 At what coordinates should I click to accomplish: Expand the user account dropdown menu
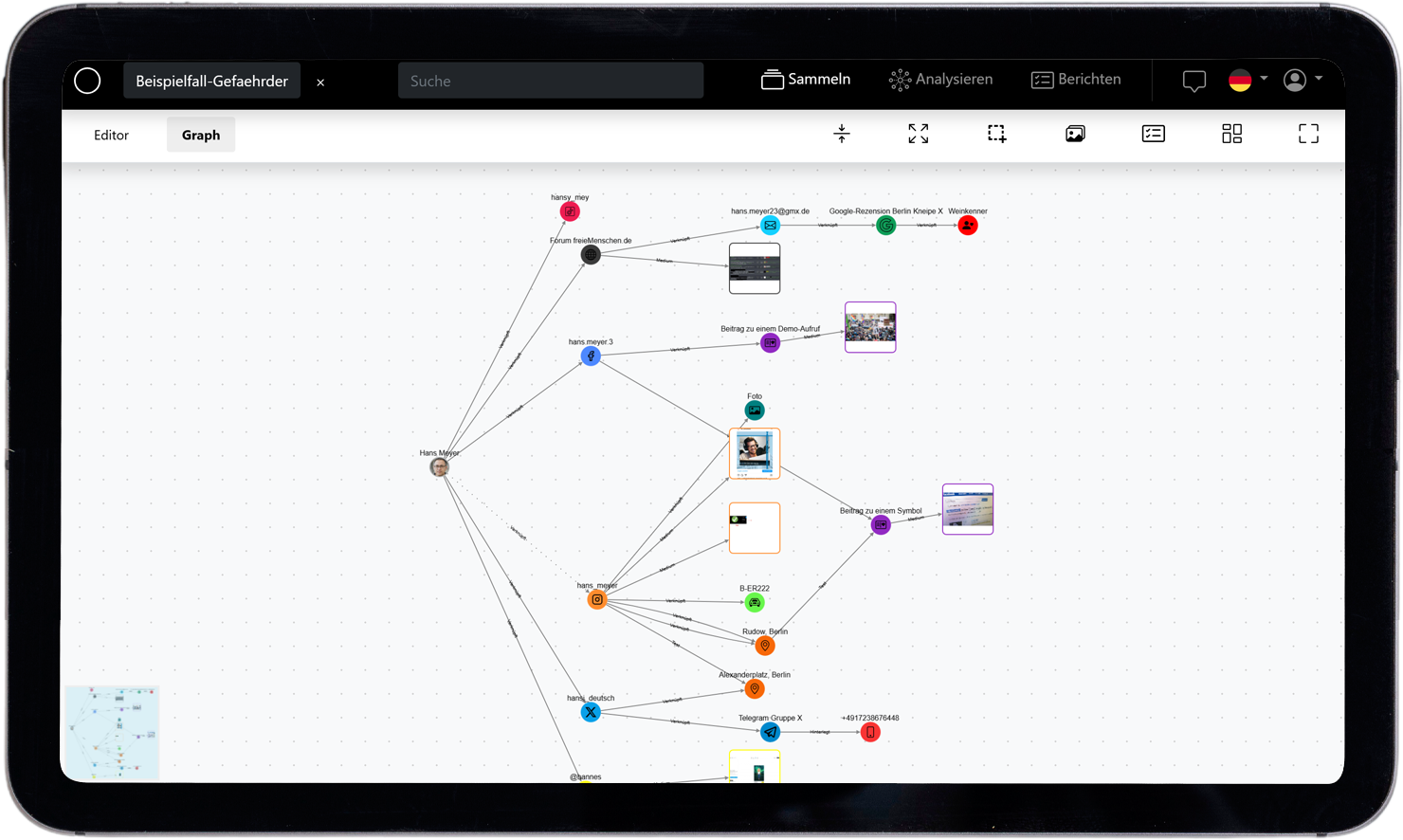click(1302, 81)
